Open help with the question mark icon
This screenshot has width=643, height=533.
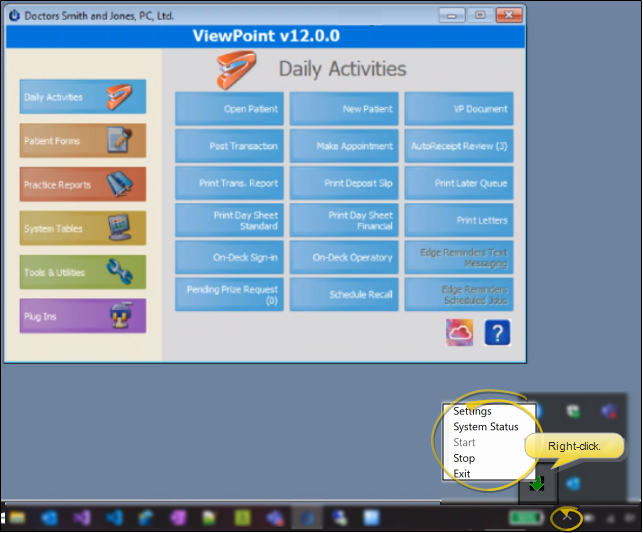tap(497, 333)
